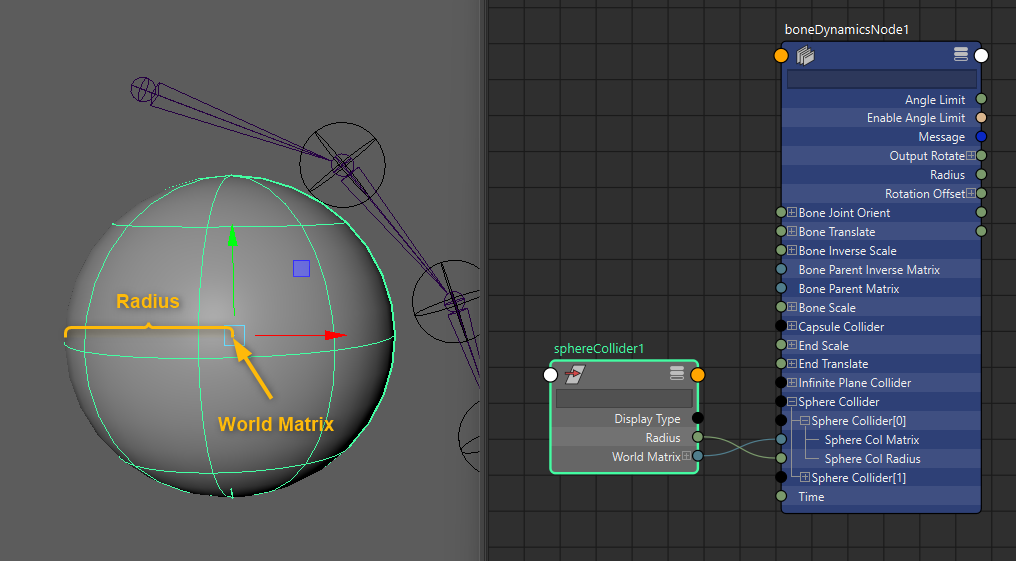
Task: Click boneDynamicsNode1 white output master port
Action: (982, 56)
